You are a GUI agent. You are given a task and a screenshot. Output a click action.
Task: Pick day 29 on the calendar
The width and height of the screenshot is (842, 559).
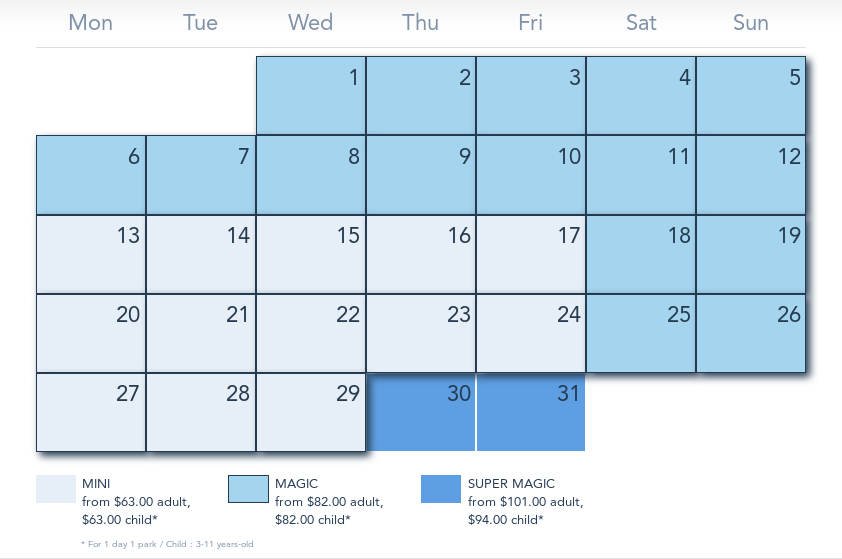pyautogui.click(x=311, y=412)
